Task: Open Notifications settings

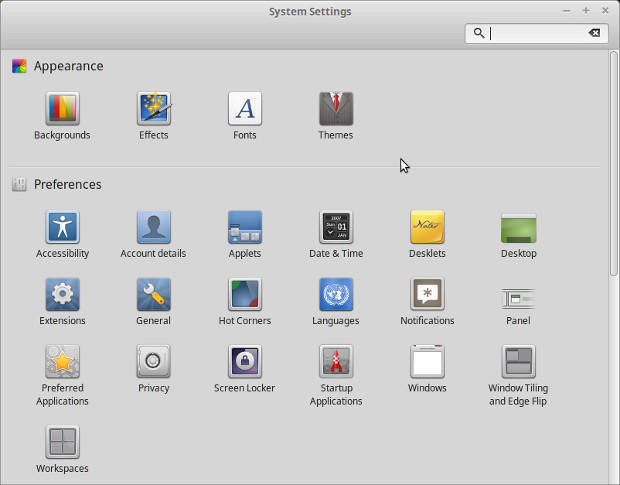Action: point(427,295)
